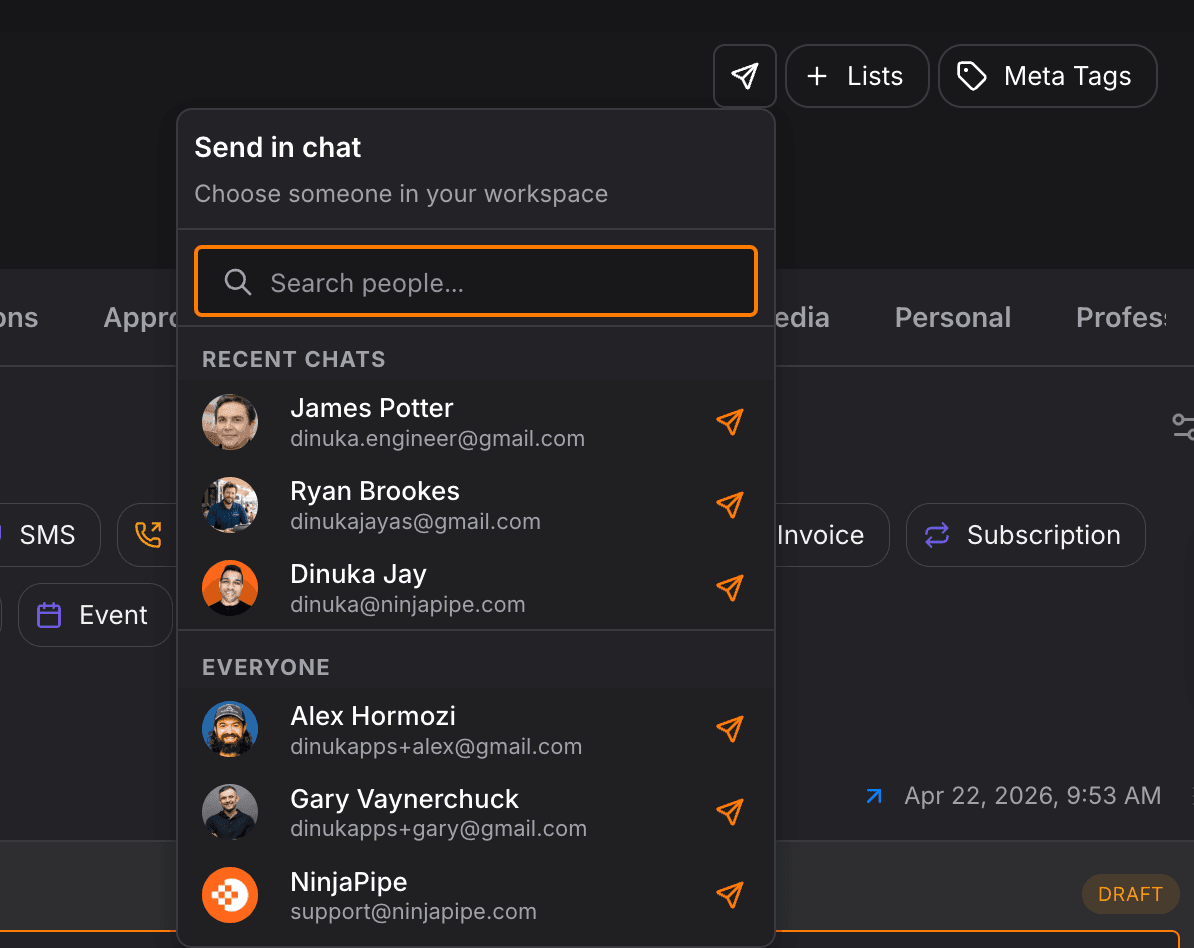Send message to Dinuka Jay using paper plane icon

pyautogui.click(x=729, y=588)
